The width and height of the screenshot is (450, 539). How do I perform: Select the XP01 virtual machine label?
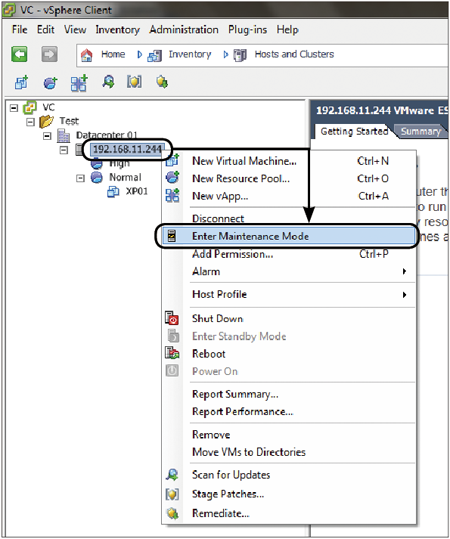click(x=137, y=191)
